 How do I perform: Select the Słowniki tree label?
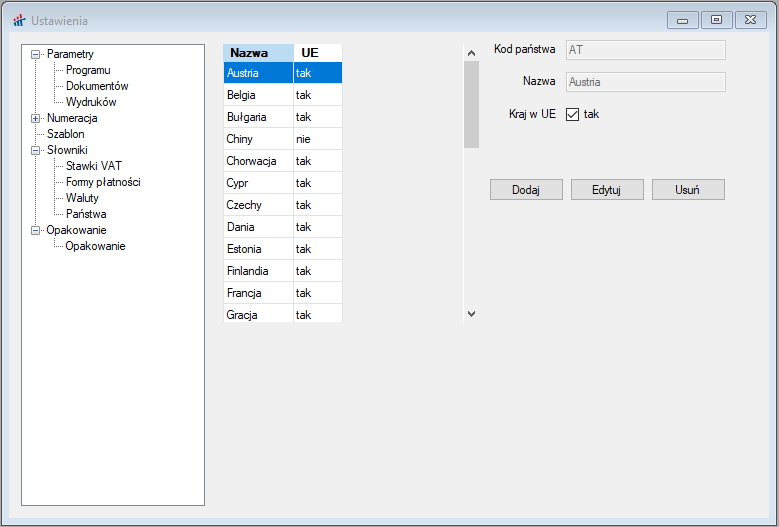click(67, 150)
